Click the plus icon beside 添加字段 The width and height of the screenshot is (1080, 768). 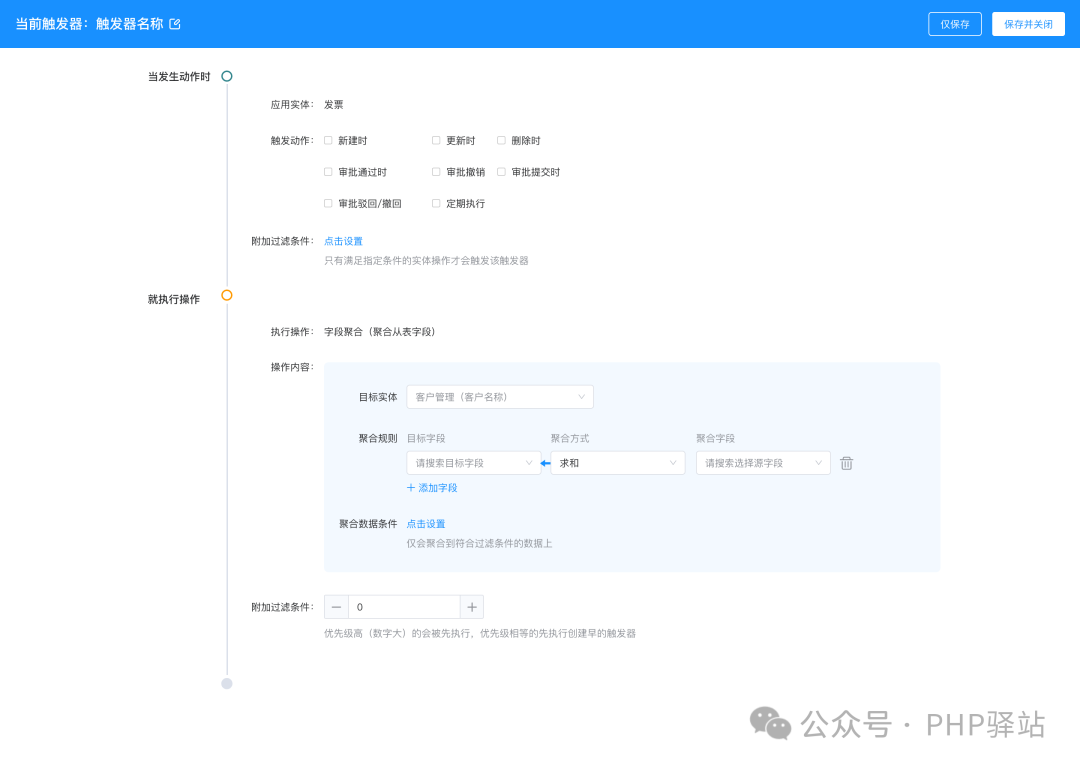(411, 488)
